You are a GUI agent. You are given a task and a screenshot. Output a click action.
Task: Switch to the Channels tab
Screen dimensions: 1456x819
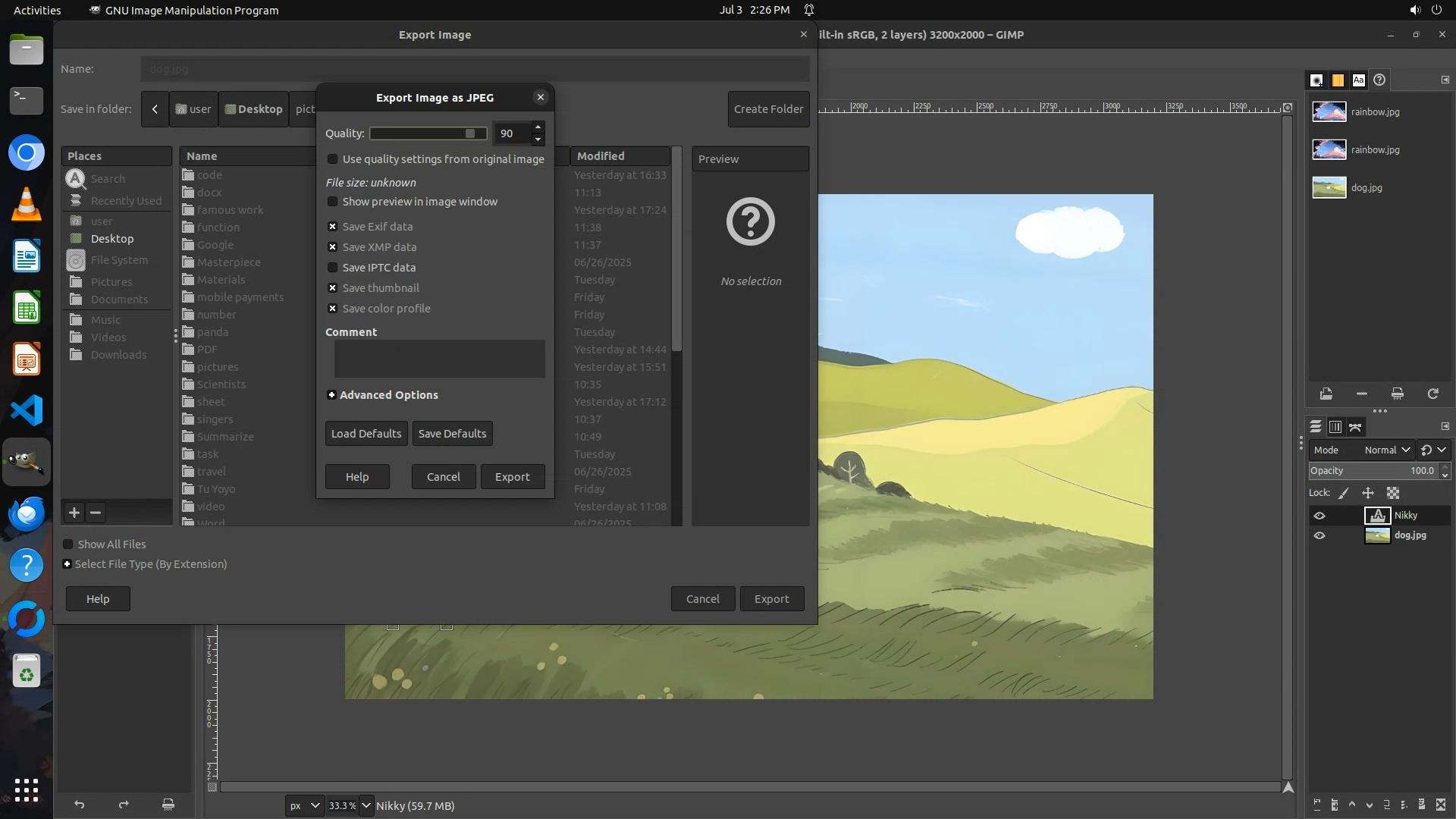(1335, 427)
